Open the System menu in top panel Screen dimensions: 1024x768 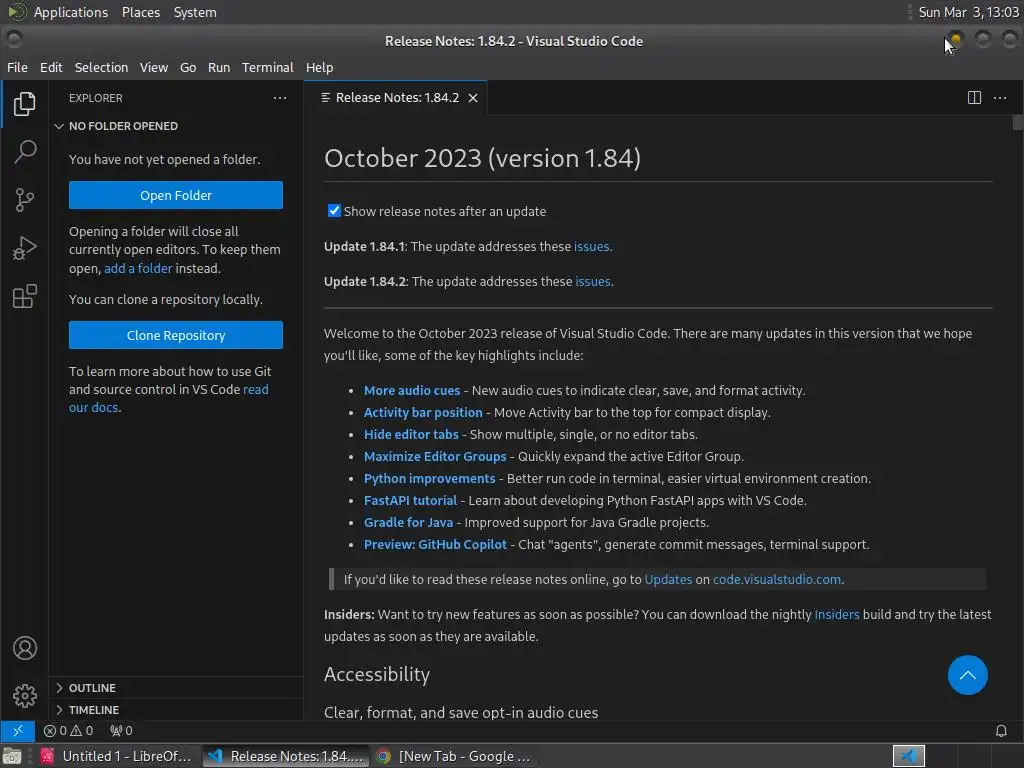pos(195,12)
